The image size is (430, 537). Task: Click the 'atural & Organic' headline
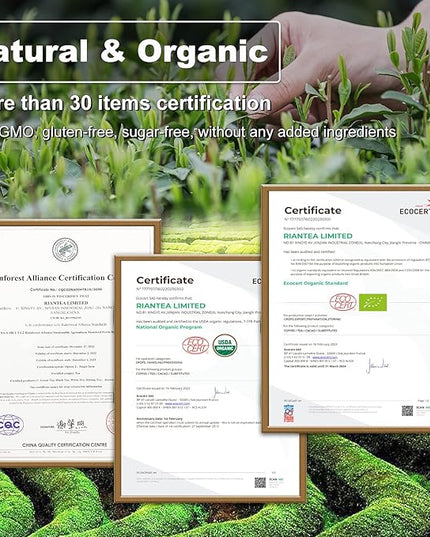click(x=134, y=51)
